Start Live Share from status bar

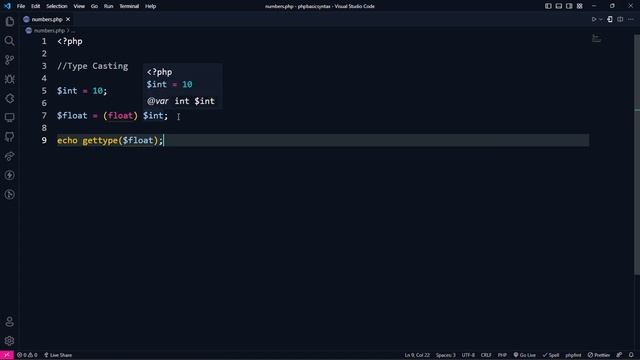point(58,355)
